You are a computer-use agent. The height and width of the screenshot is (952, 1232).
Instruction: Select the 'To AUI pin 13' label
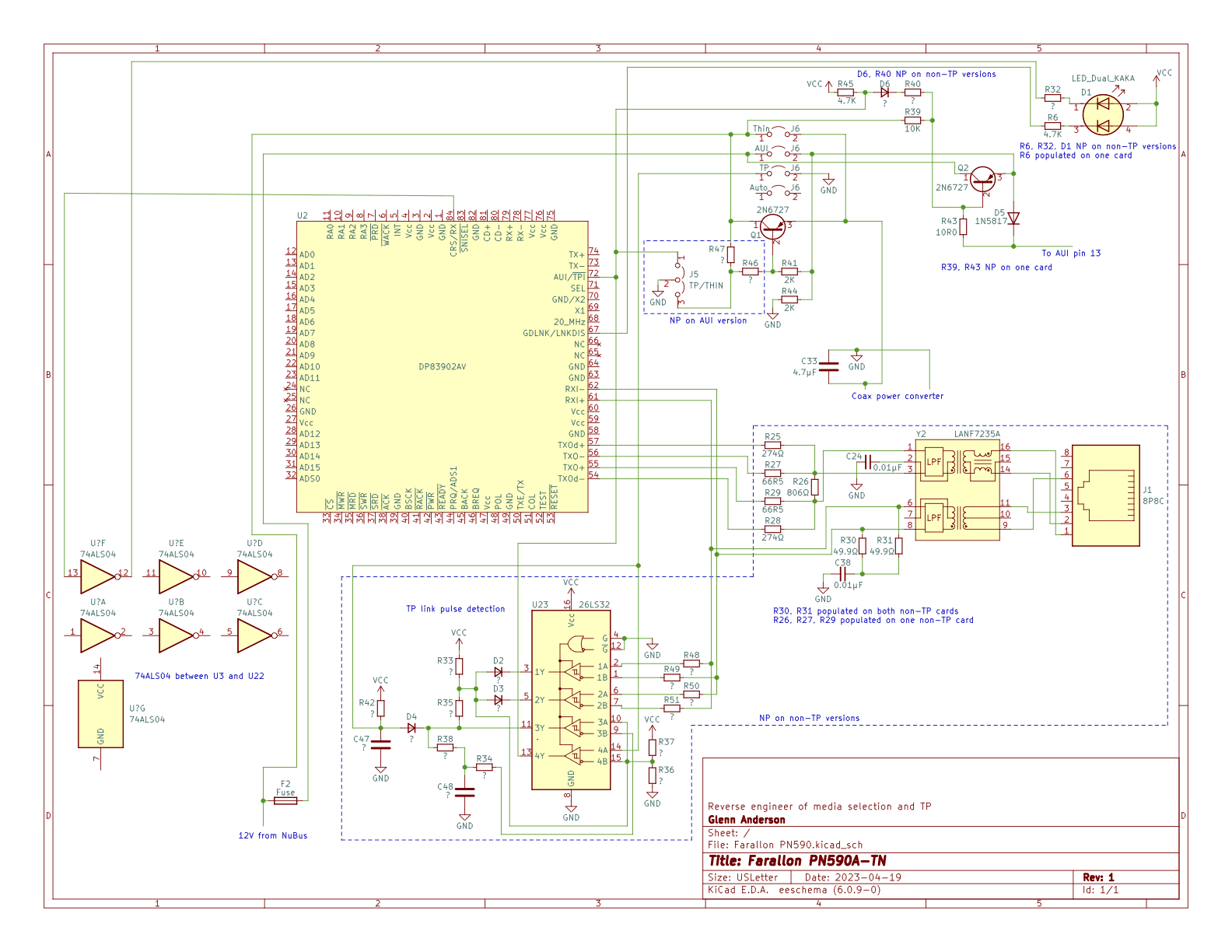tap(1071, 253)
